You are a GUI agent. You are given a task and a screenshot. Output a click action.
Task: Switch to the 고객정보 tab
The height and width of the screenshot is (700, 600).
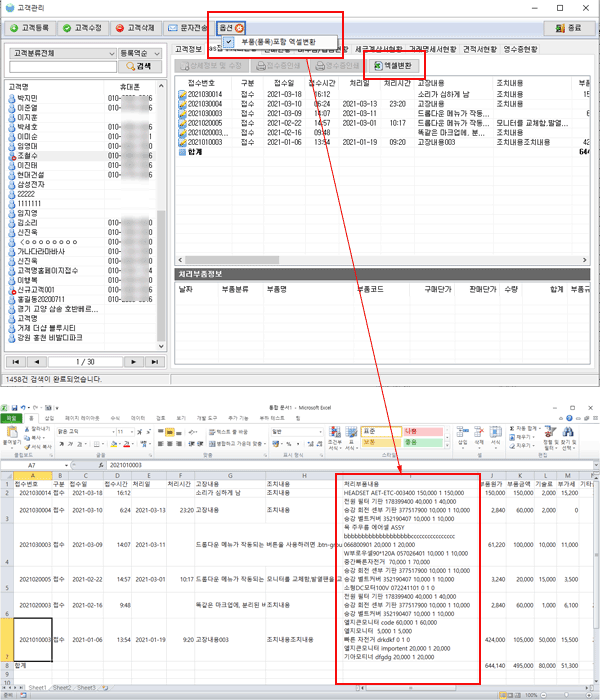pos(188,49)
